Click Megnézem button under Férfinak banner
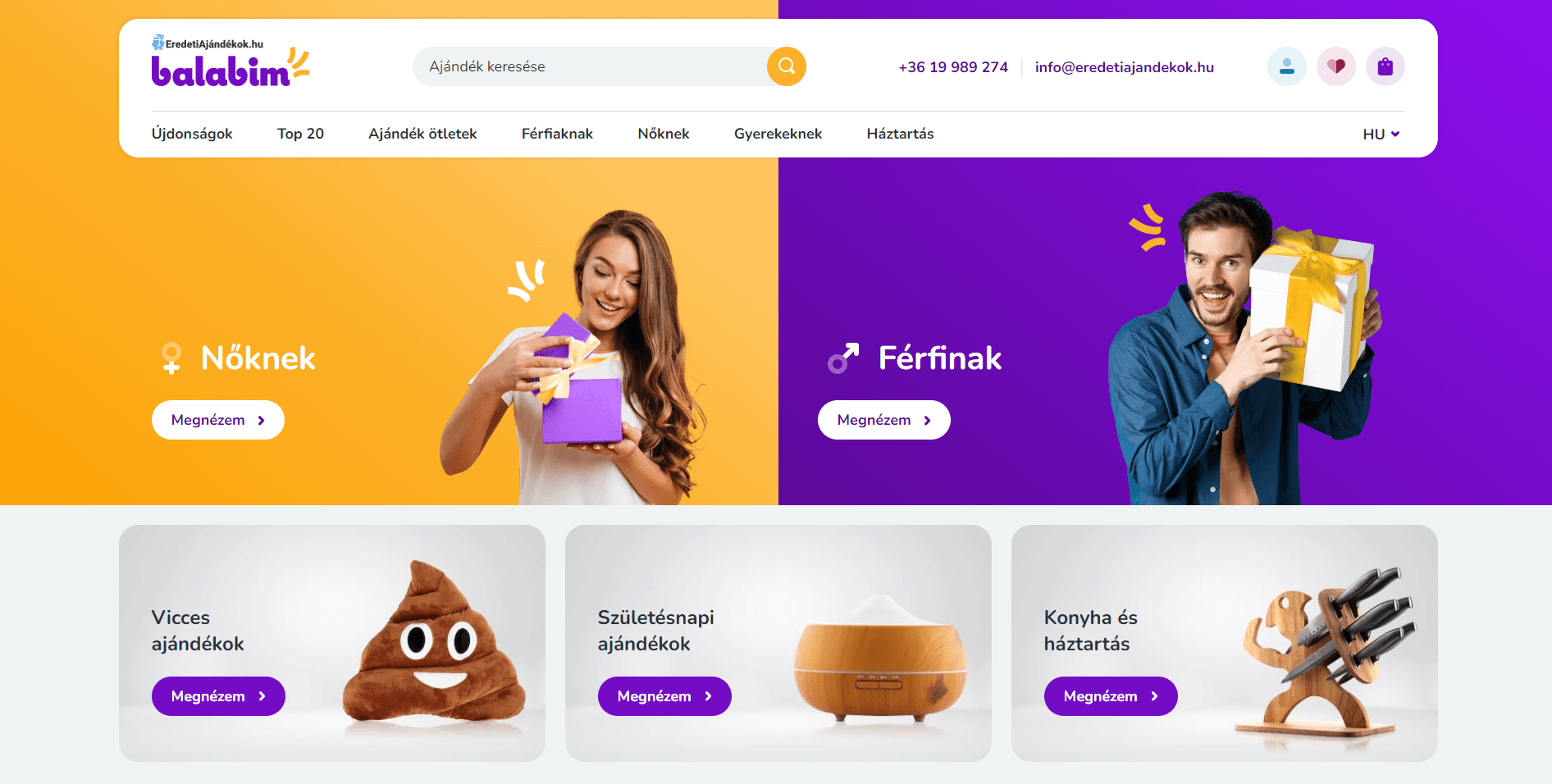 [884, 420]
